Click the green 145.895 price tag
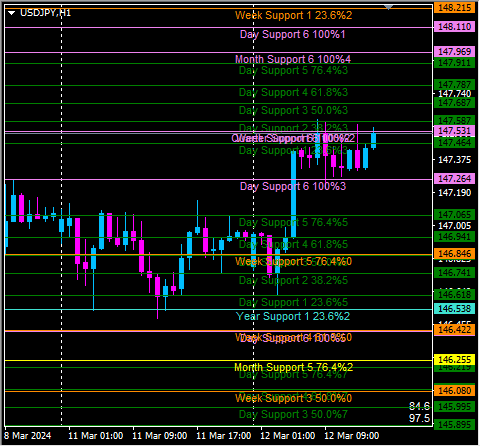480x447 pixels. [x=455, y=425]
